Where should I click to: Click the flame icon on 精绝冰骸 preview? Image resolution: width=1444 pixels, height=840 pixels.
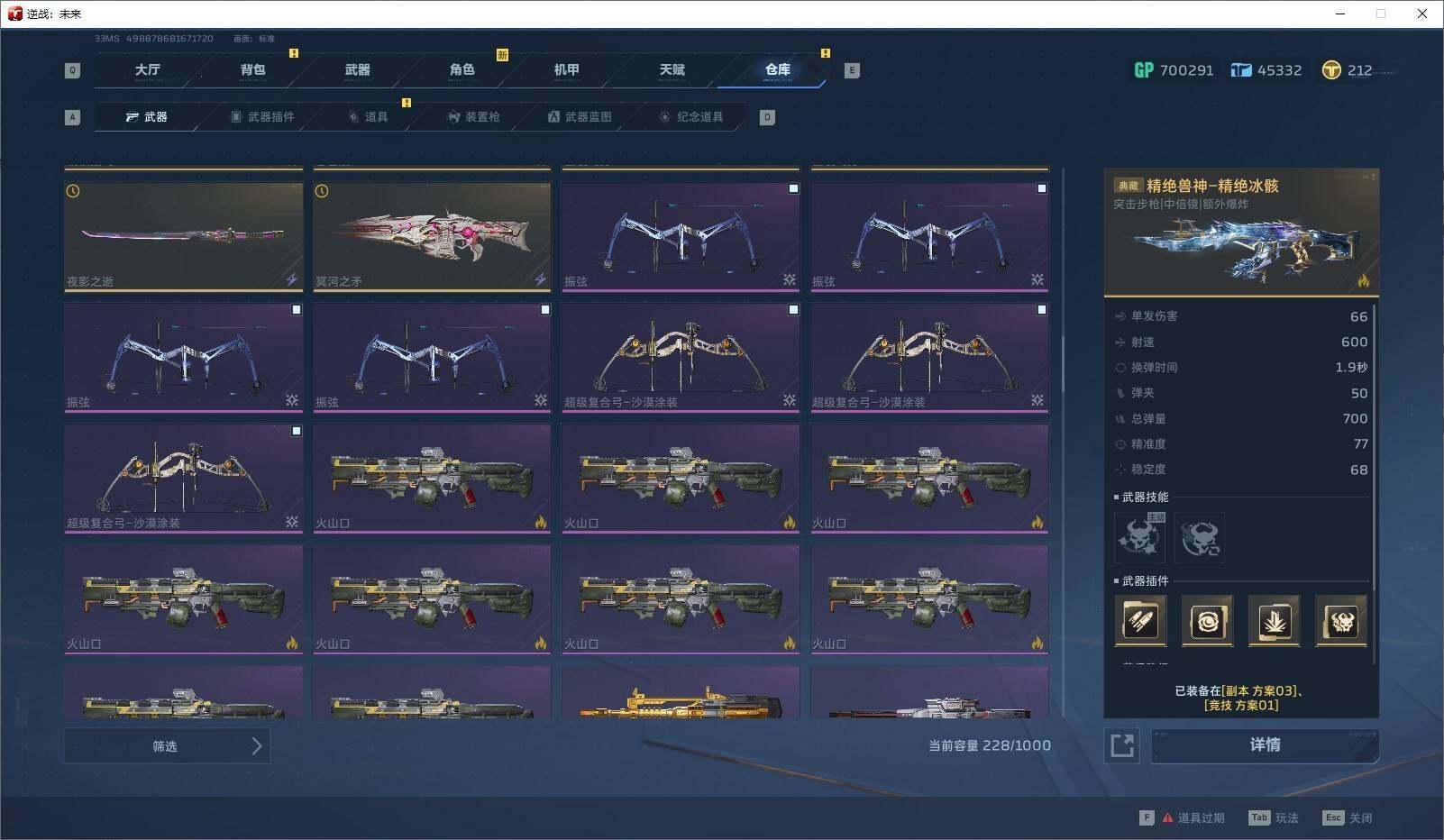pos(1363,281)
